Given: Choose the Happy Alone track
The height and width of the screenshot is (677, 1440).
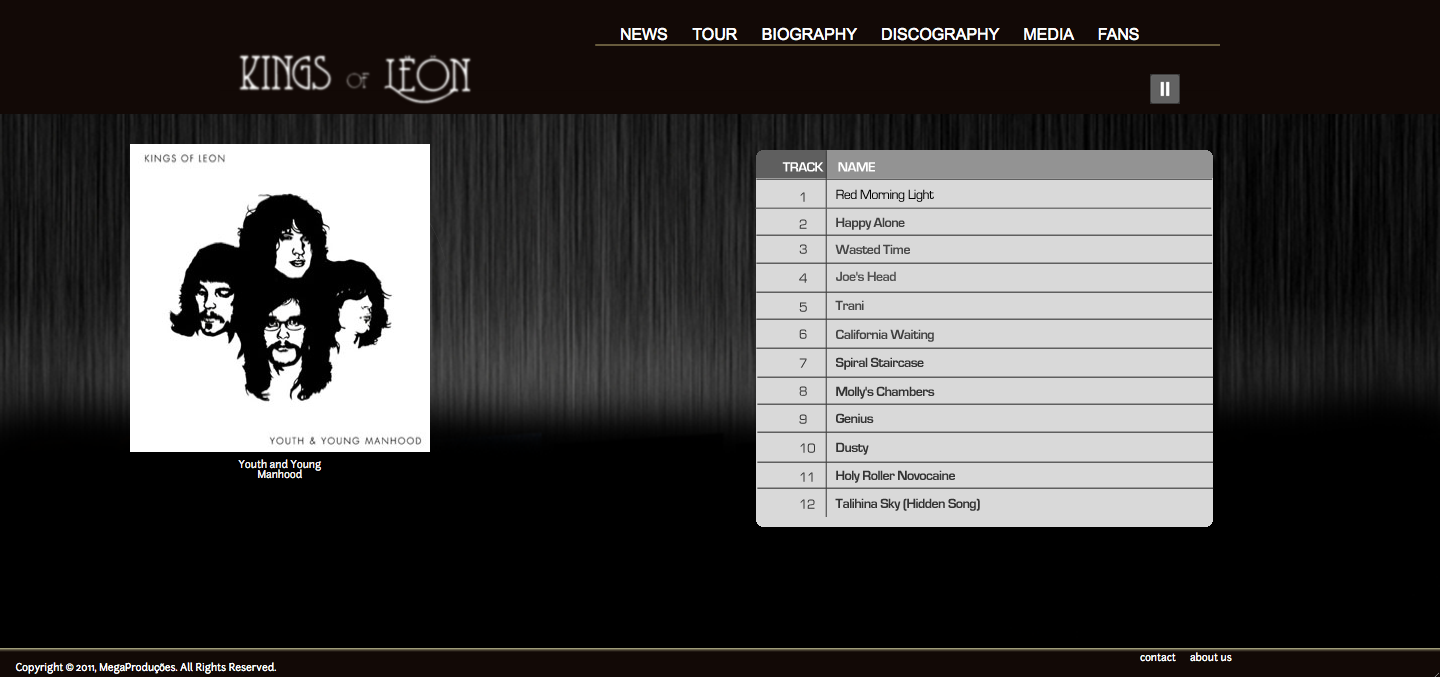Looking at the screenshot, I should click(870, 223).
